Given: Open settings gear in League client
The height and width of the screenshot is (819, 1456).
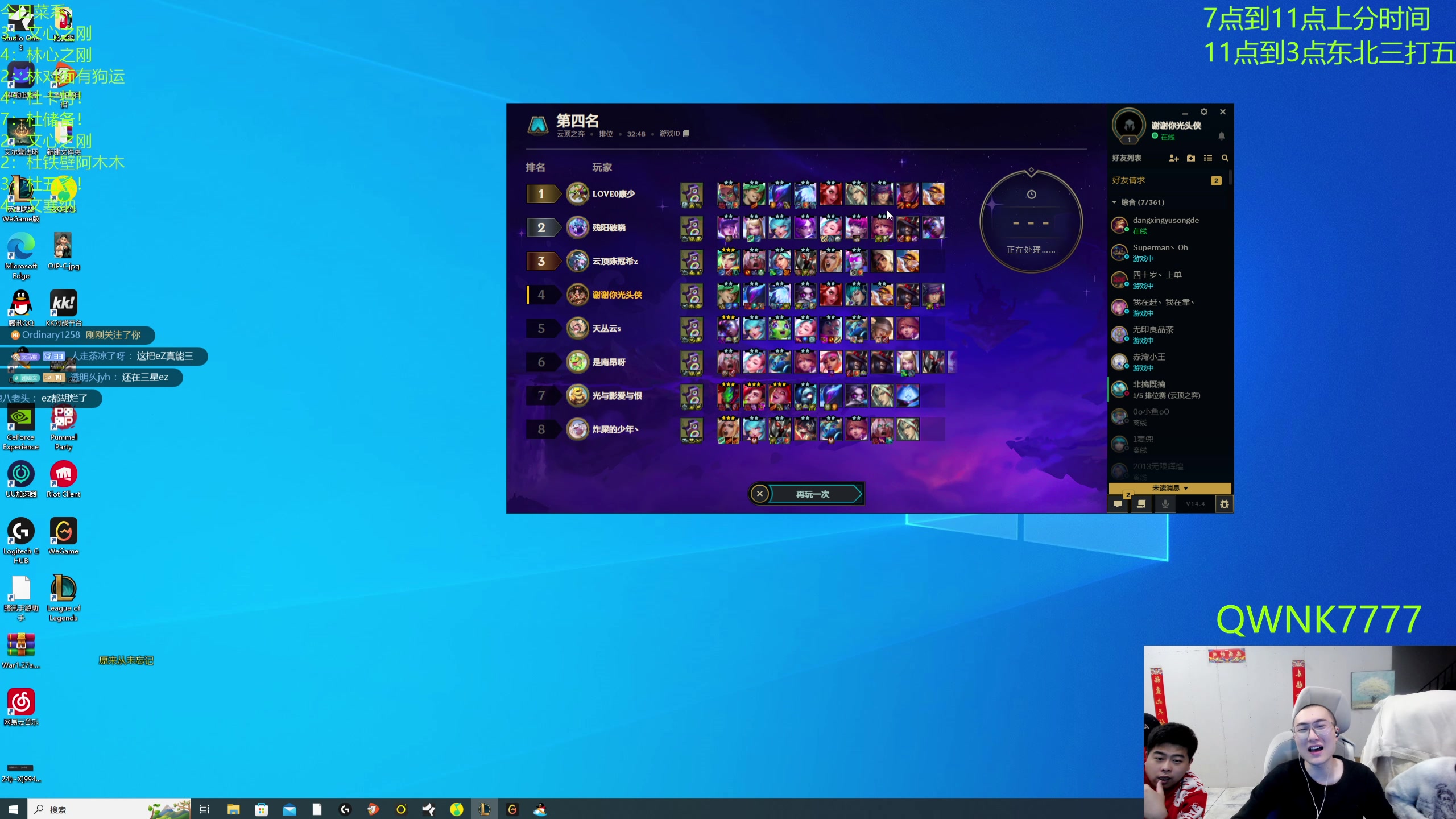Looking at the screenshot, I should (1203, 112).
